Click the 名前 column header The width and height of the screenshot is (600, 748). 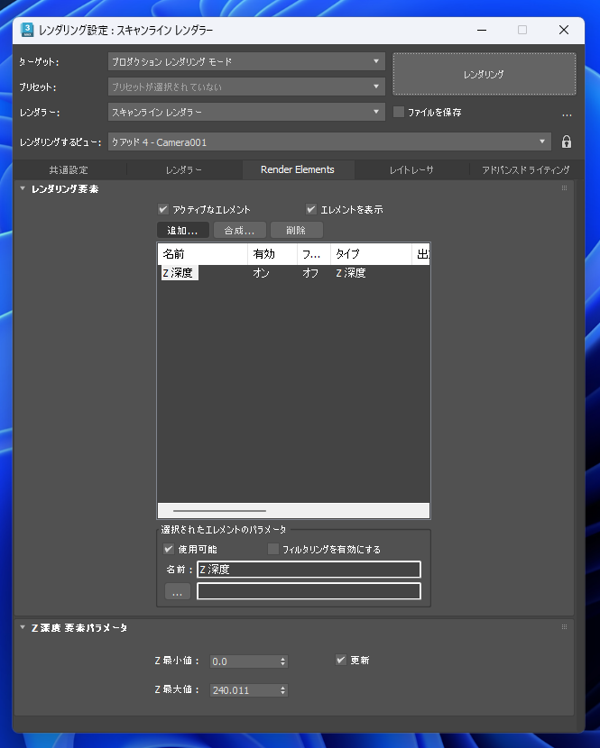pyautogui.click(x=203, y=254)
